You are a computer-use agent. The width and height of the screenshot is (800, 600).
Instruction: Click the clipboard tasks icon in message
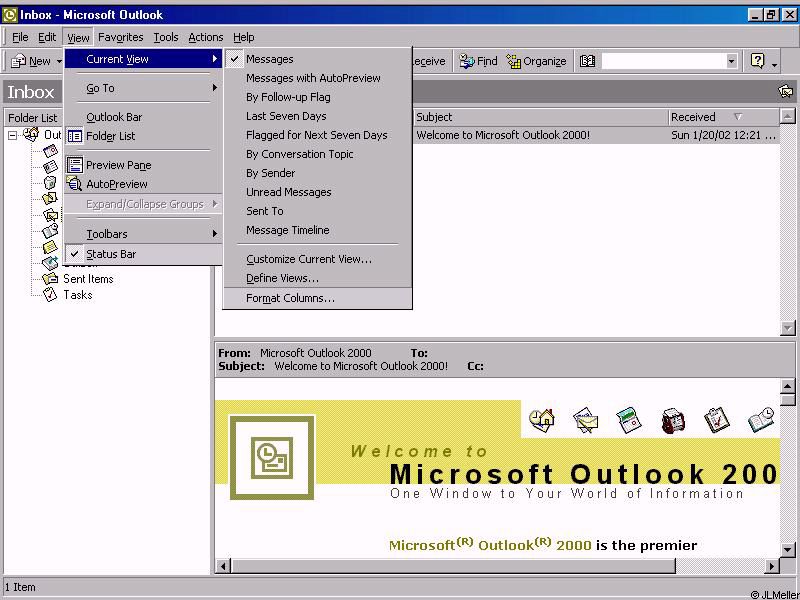coord(716,420)
